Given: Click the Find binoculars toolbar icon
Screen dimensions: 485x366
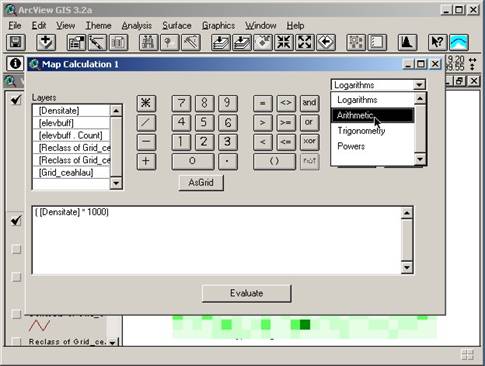Looking at the screenshot, I should [x=148, y=42].
